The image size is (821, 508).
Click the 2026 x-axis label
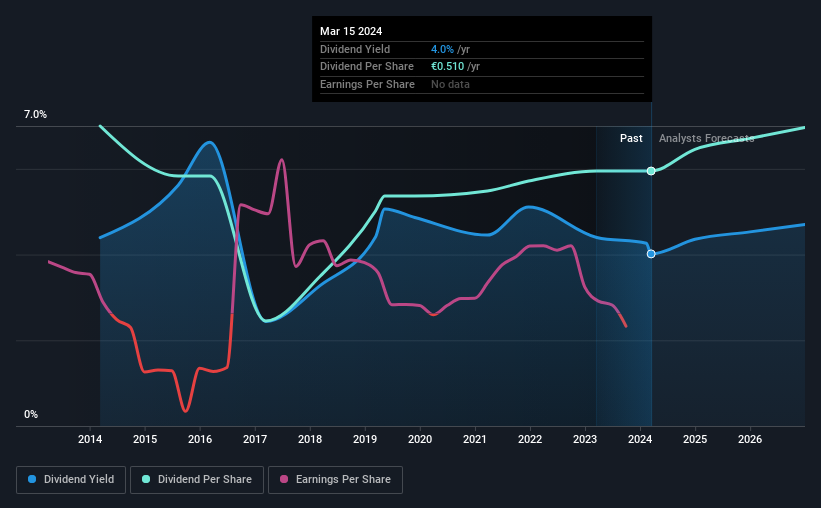750,439
